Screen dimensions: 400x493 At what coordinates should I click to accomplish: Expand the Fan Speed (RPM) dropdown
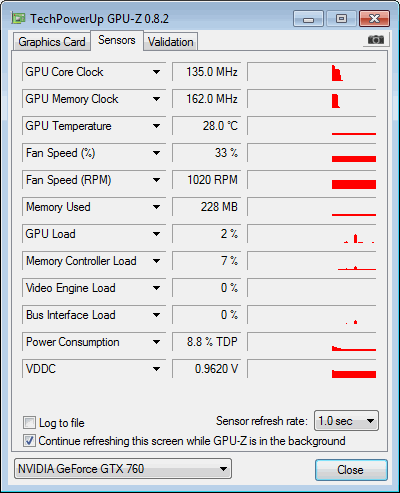[156, 180]
